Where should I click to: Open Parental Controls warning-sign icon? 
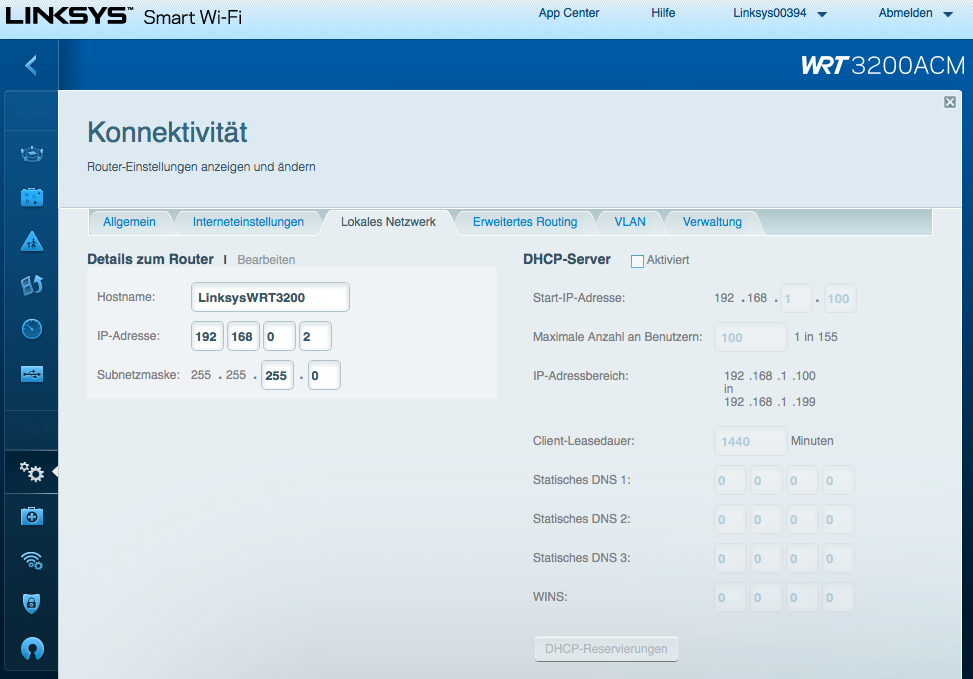32,241
